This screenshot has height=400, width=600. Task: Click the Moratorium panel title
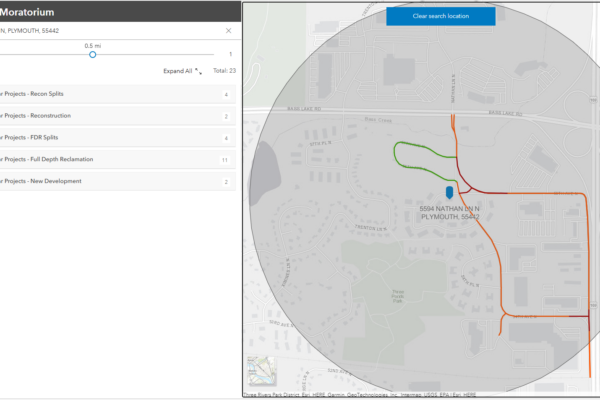coord(27,12)
